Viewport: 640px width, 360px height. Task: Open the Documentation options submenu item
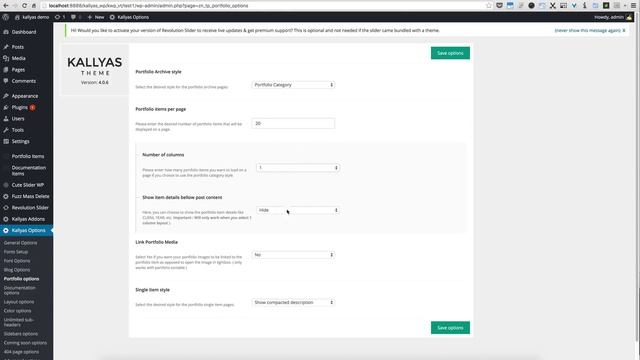[x=20, y=290]
